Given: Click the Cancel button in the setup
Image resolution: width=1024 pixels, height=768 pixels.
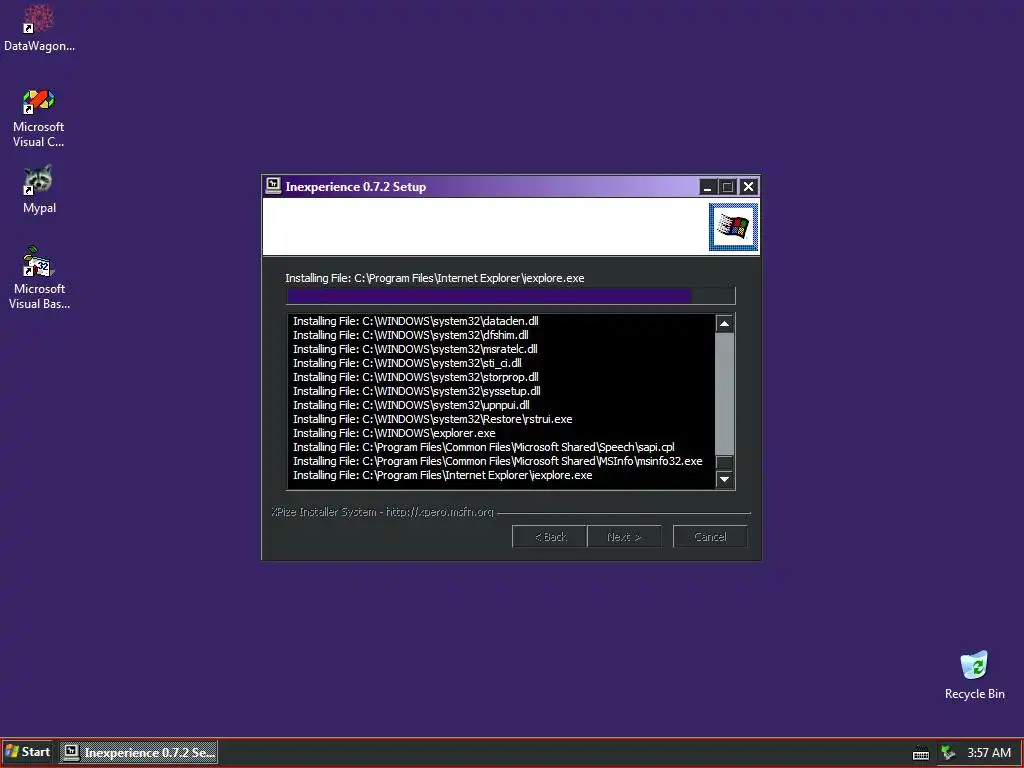Looking at the screenshot, I should (x=710, y=537).
